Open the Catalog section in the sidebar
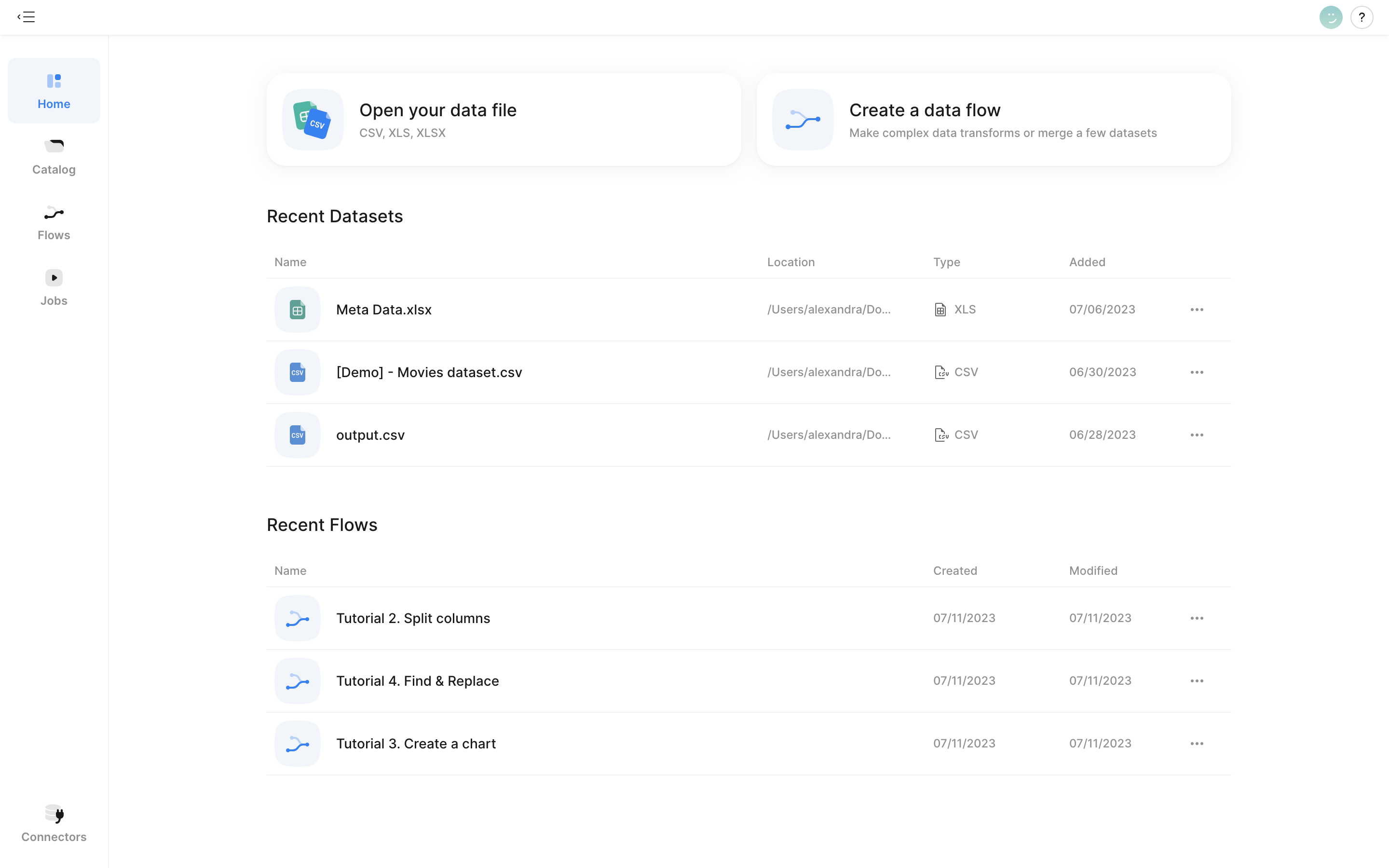Screen dimensions: 1389x868 [x=54, y=156]
